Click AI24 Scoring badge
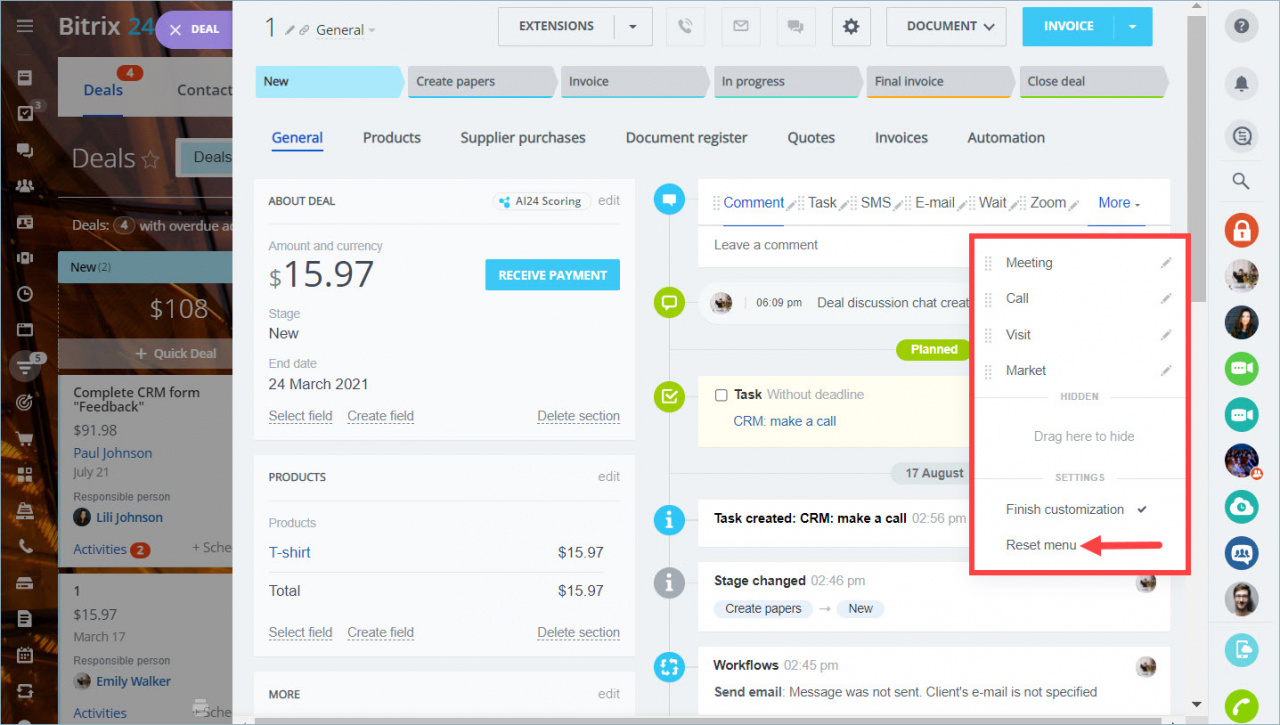 pos(542,201)
